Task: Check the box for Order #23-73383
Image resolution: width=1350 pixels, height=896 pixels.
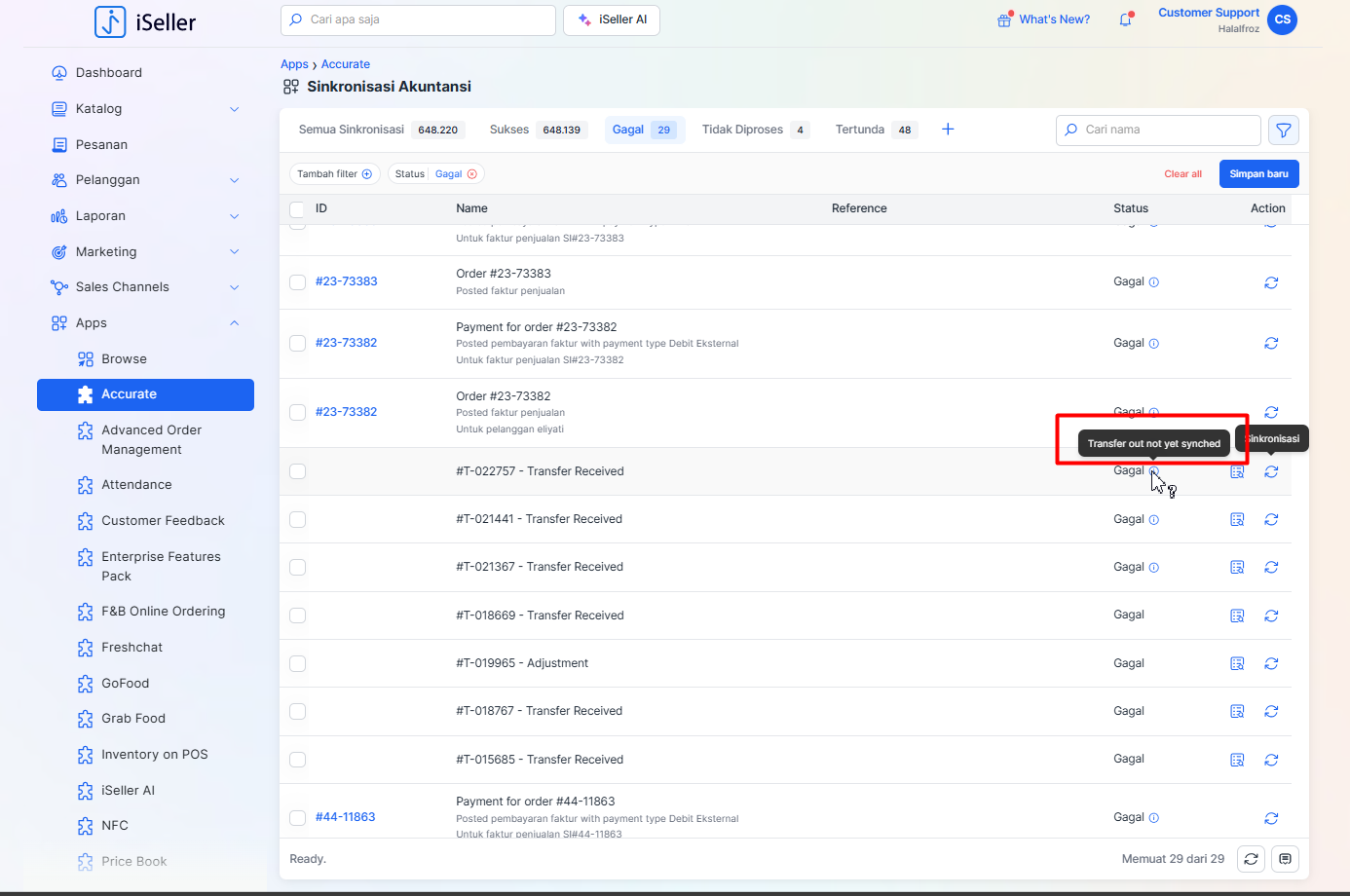Action: click(297, 282)
